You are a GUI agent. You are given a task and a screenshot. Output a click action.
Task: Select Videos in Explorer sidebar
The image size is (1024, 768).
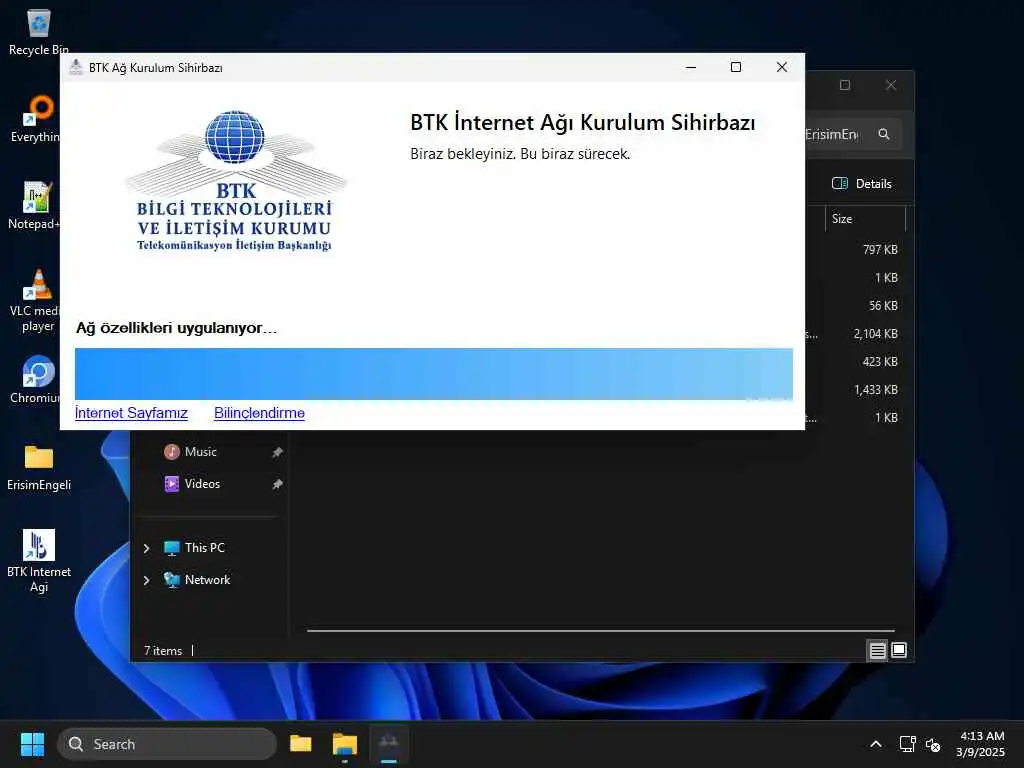[x=202, y=484]
